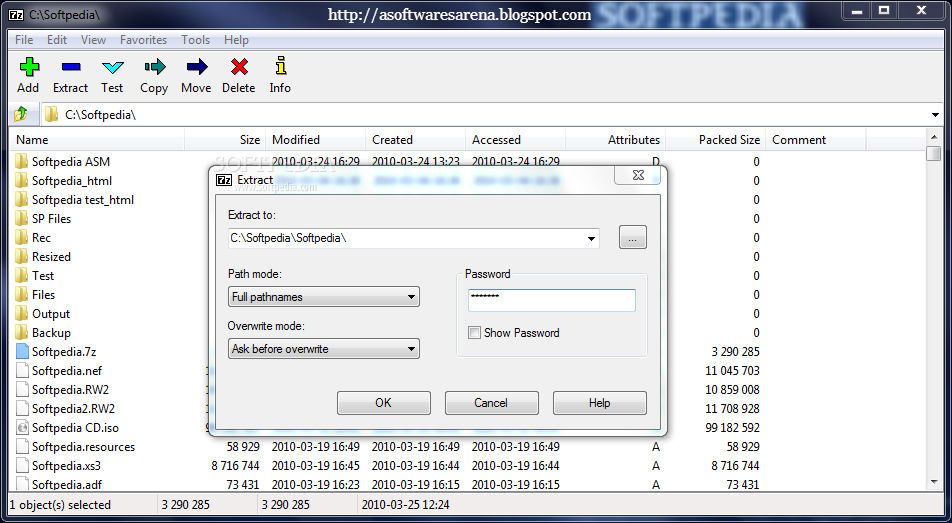This screenshot has height=523, width=952.
Task: Open the Overwrite mode dropdown
Action: (324, 349)
